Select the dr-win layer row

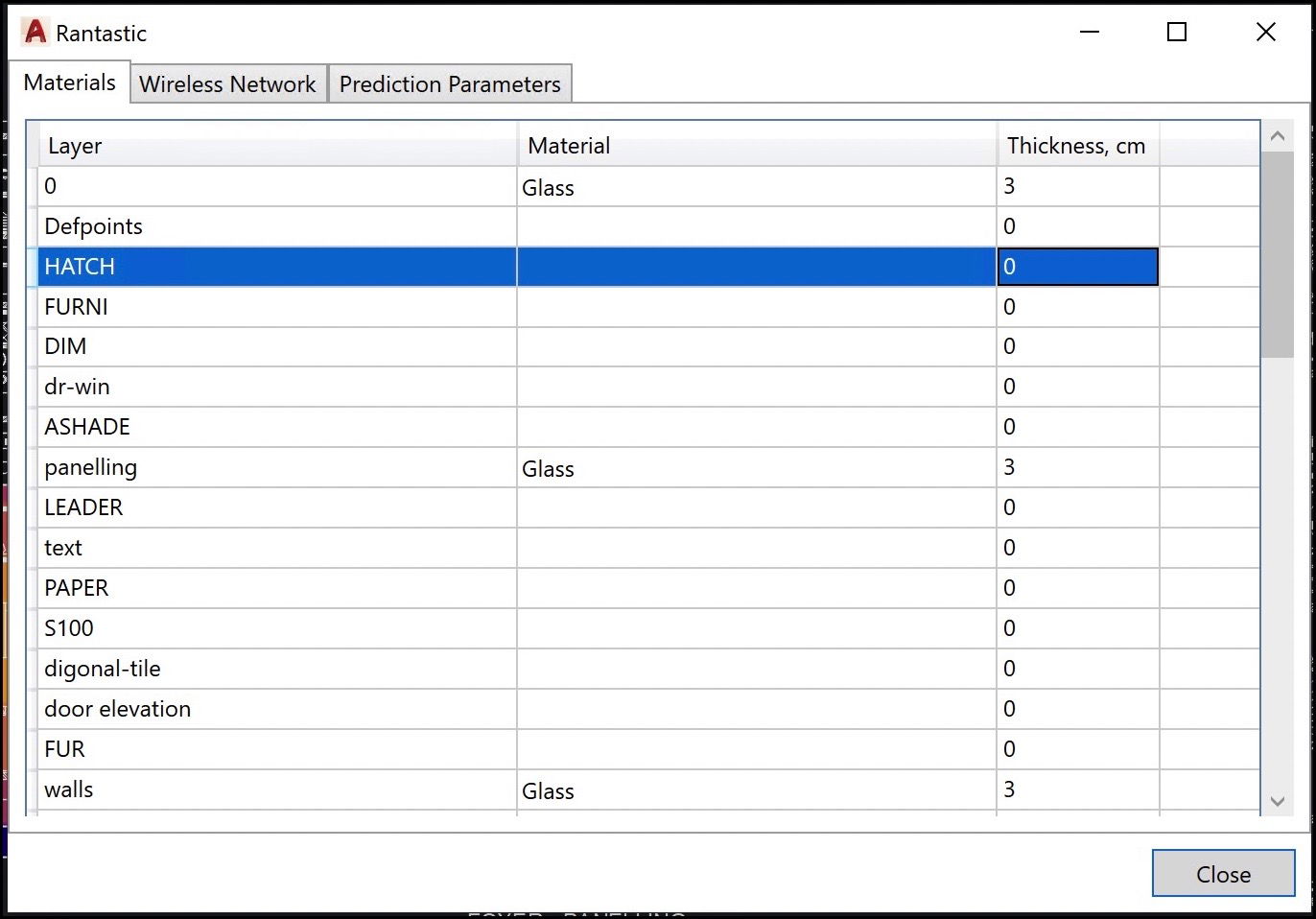[276, 387]
